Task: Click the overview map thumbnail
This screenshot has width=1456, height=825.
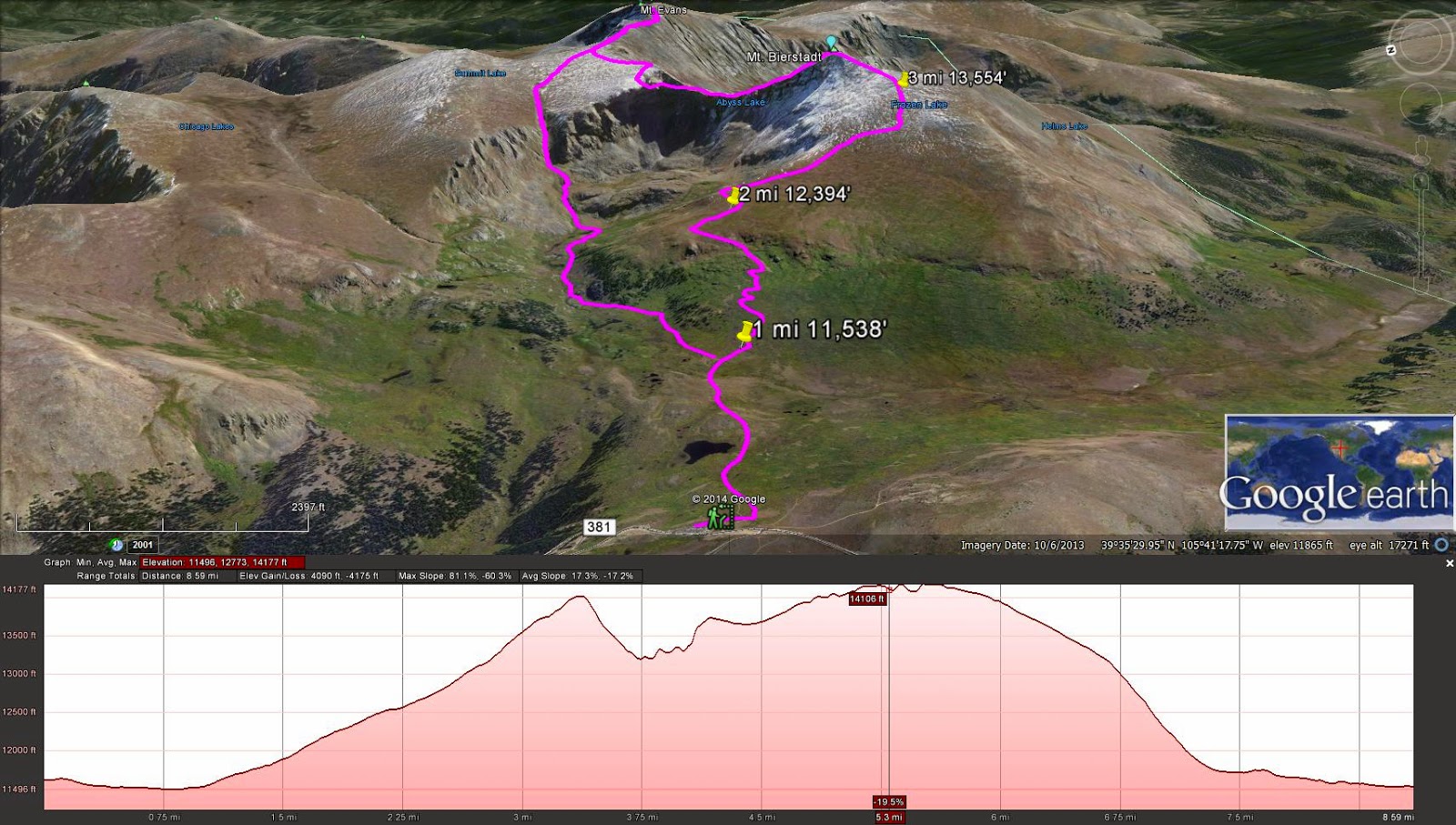Action: pyautogui.click(x=1339, y=472)
